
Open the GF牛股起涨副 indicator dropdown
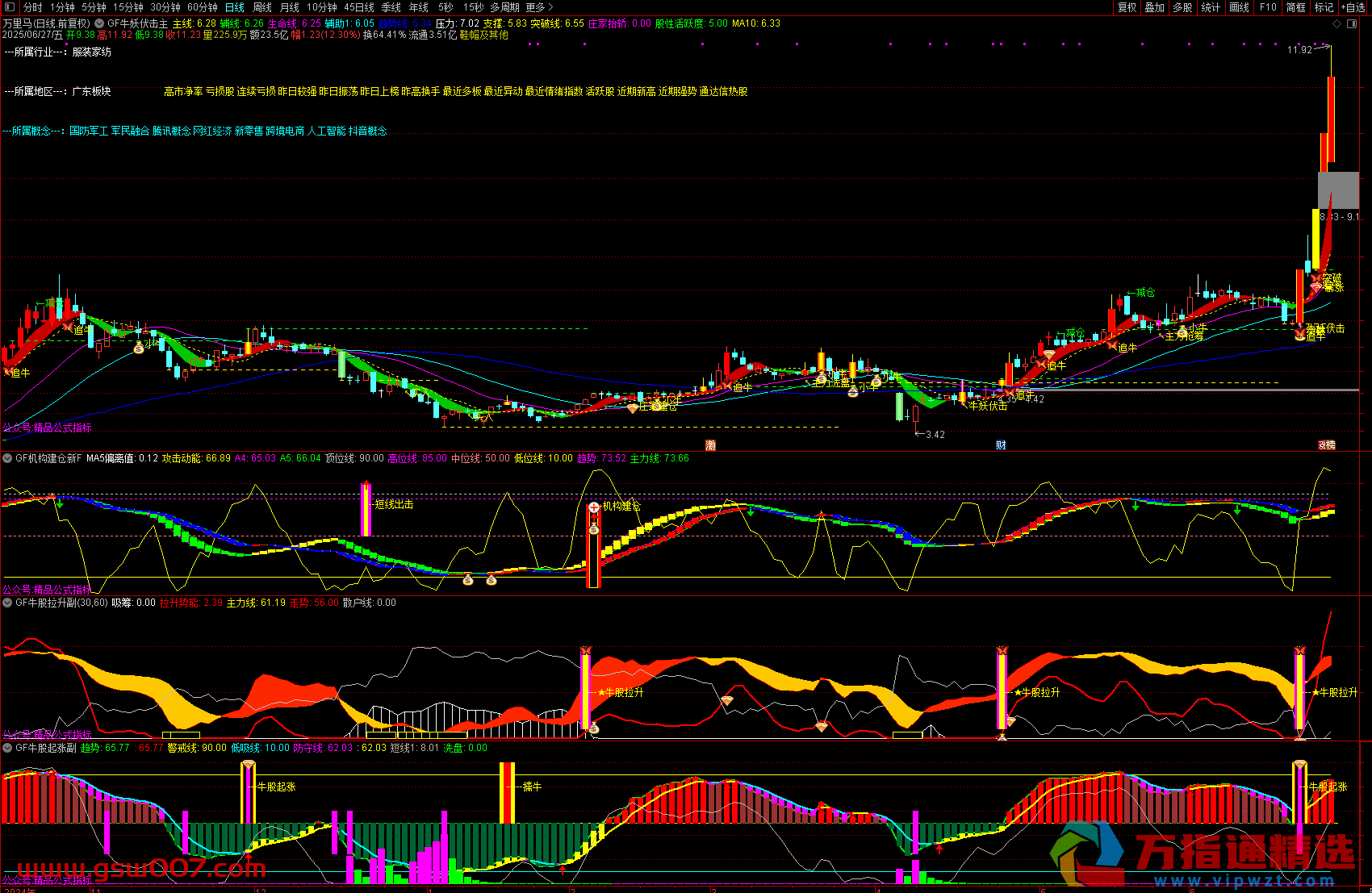7,748
